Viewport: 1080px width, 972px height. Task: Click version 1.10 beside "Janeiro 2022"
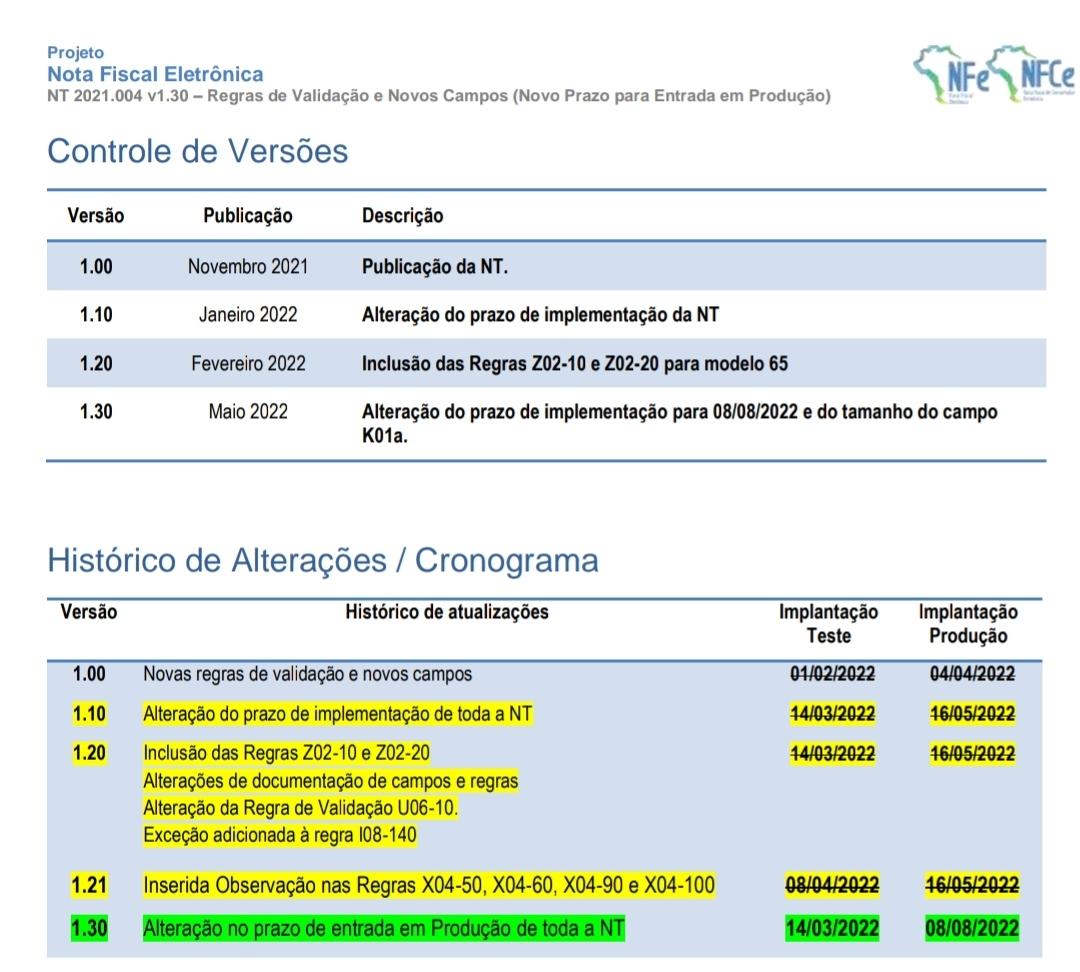click(x=96, y=315)
